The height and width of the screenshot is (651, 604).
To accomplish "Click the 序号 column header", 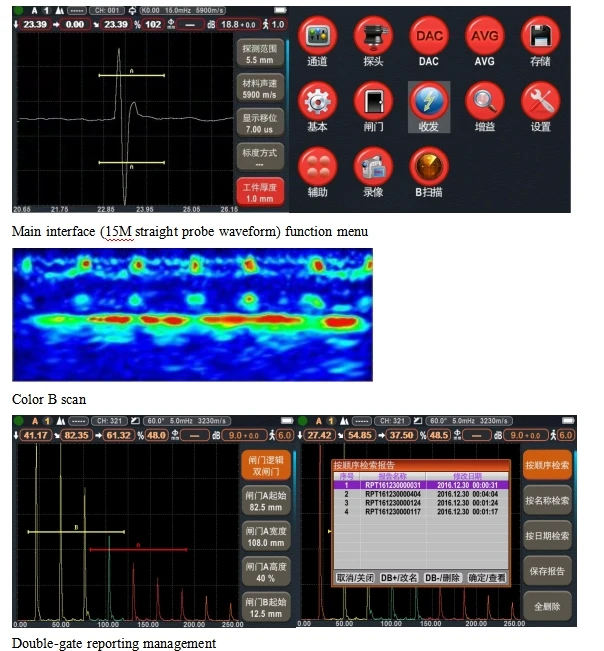I will (x=347, y=476).
